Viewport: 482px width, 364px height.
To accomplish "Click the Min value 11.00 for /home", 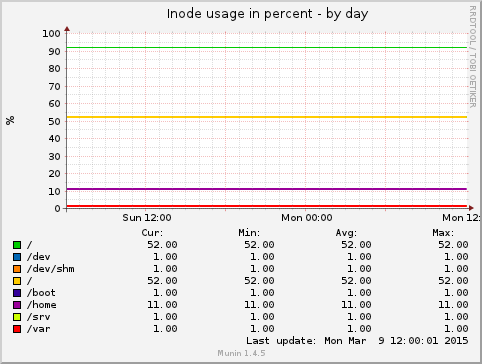I will point(259,305).
